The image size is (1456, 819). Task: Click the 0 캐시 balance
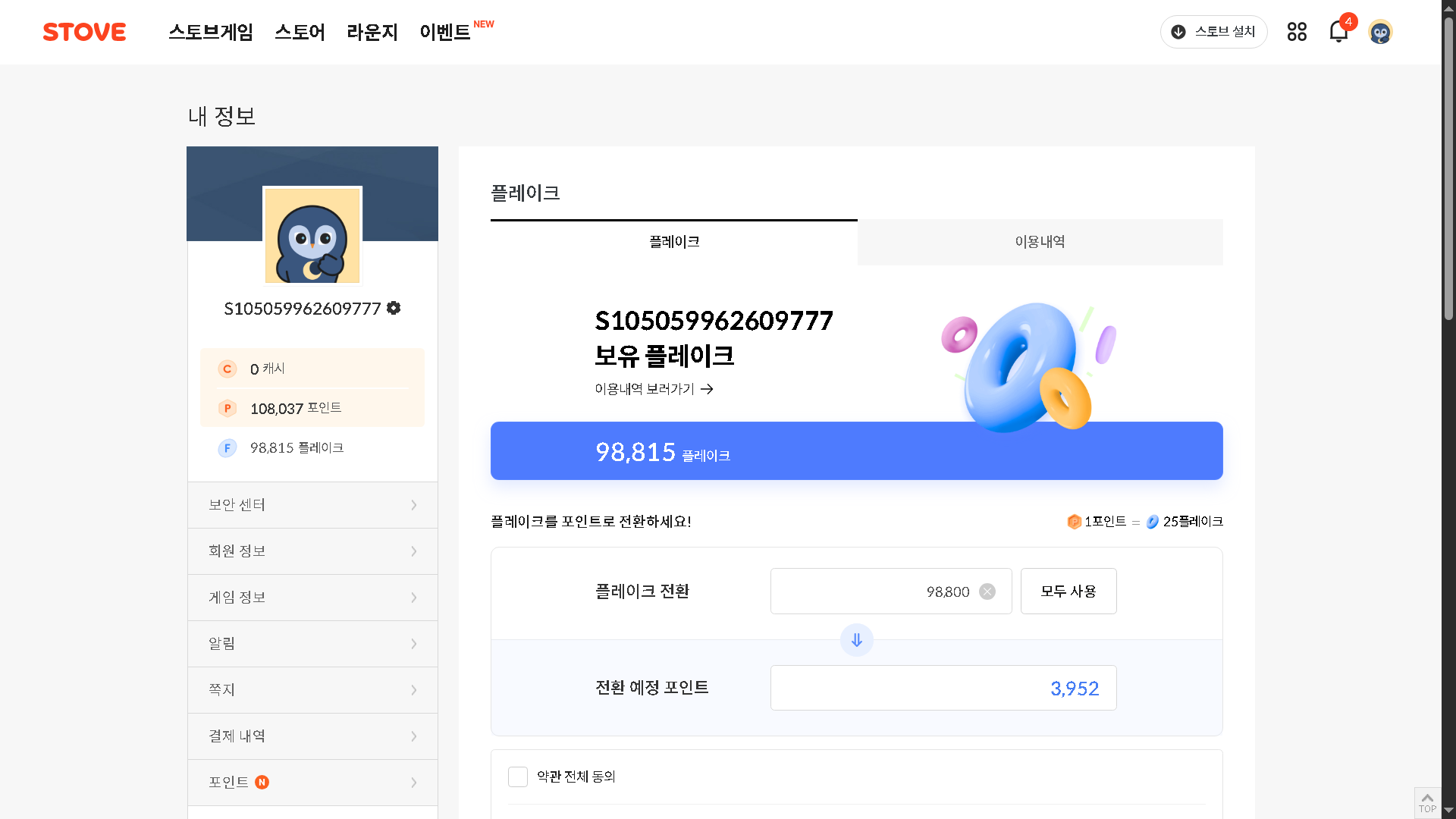[268, 369]
